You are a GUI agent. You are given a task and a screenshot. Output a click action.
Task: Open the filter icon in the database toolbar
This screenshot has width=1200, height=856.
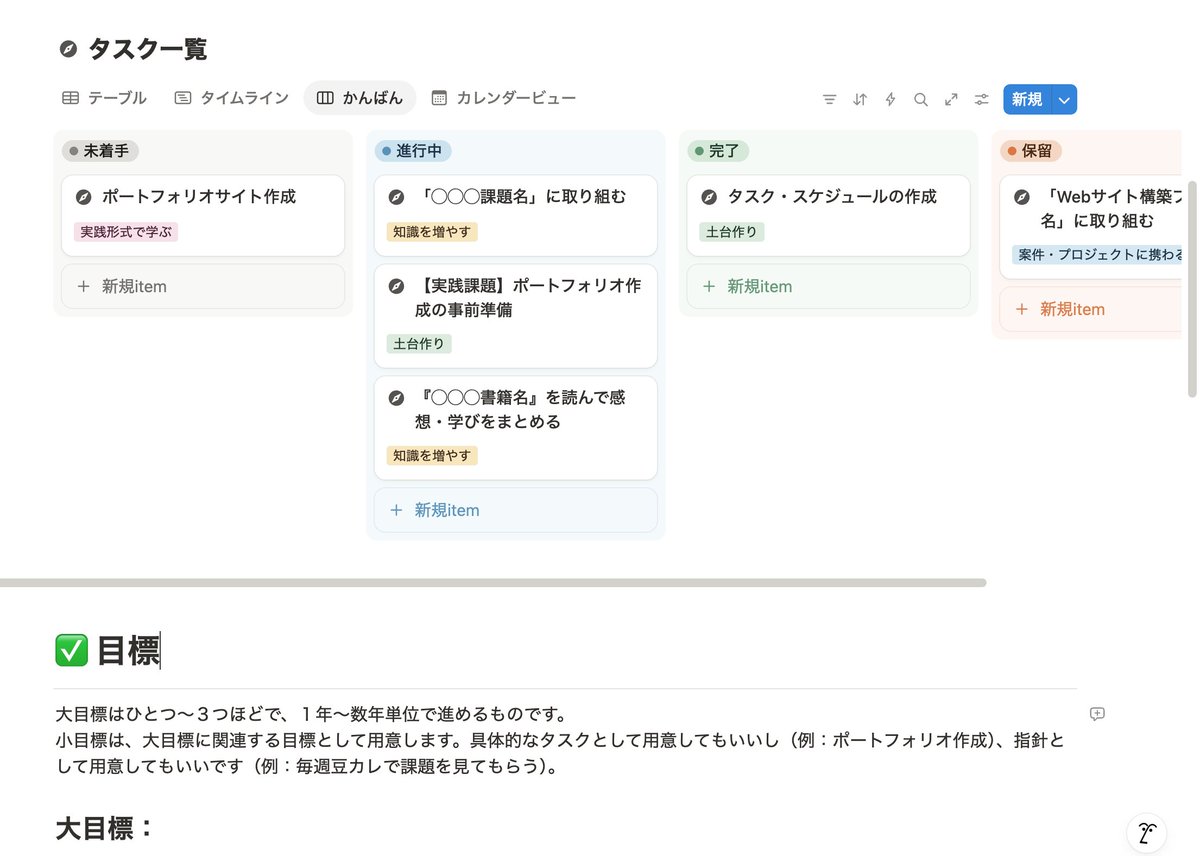[x=830, y=99]
